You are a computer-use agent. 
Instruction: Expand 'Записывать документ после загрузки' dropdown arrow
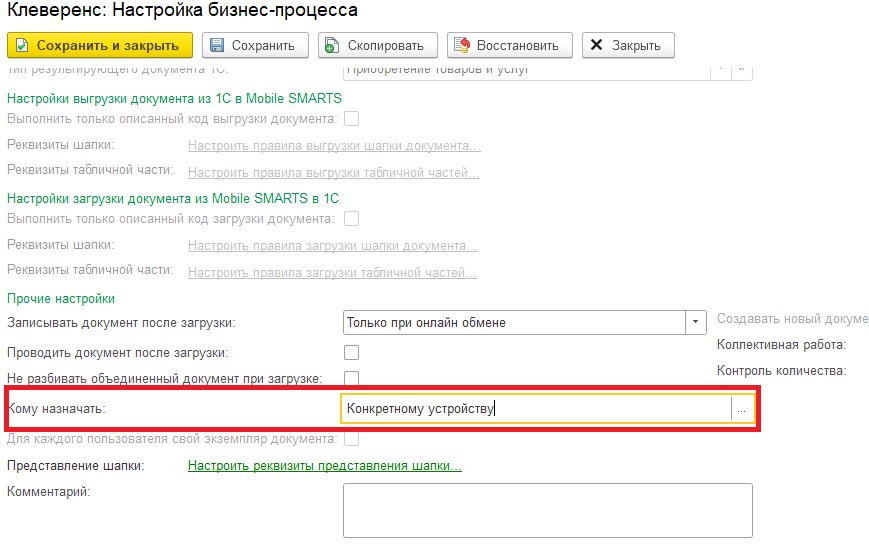pos(696,323)
